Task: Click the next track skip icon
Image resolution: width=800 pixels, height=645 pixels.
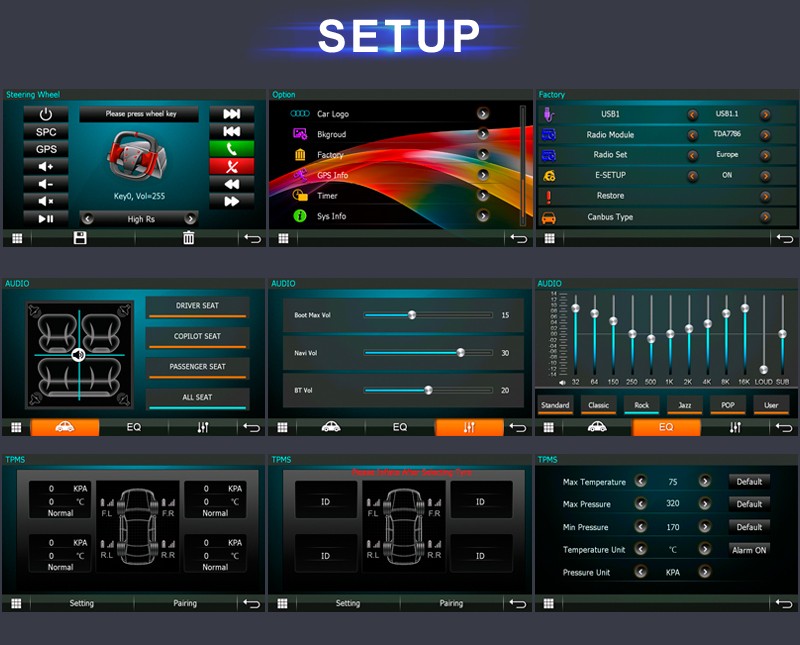Action: (231, 115)
